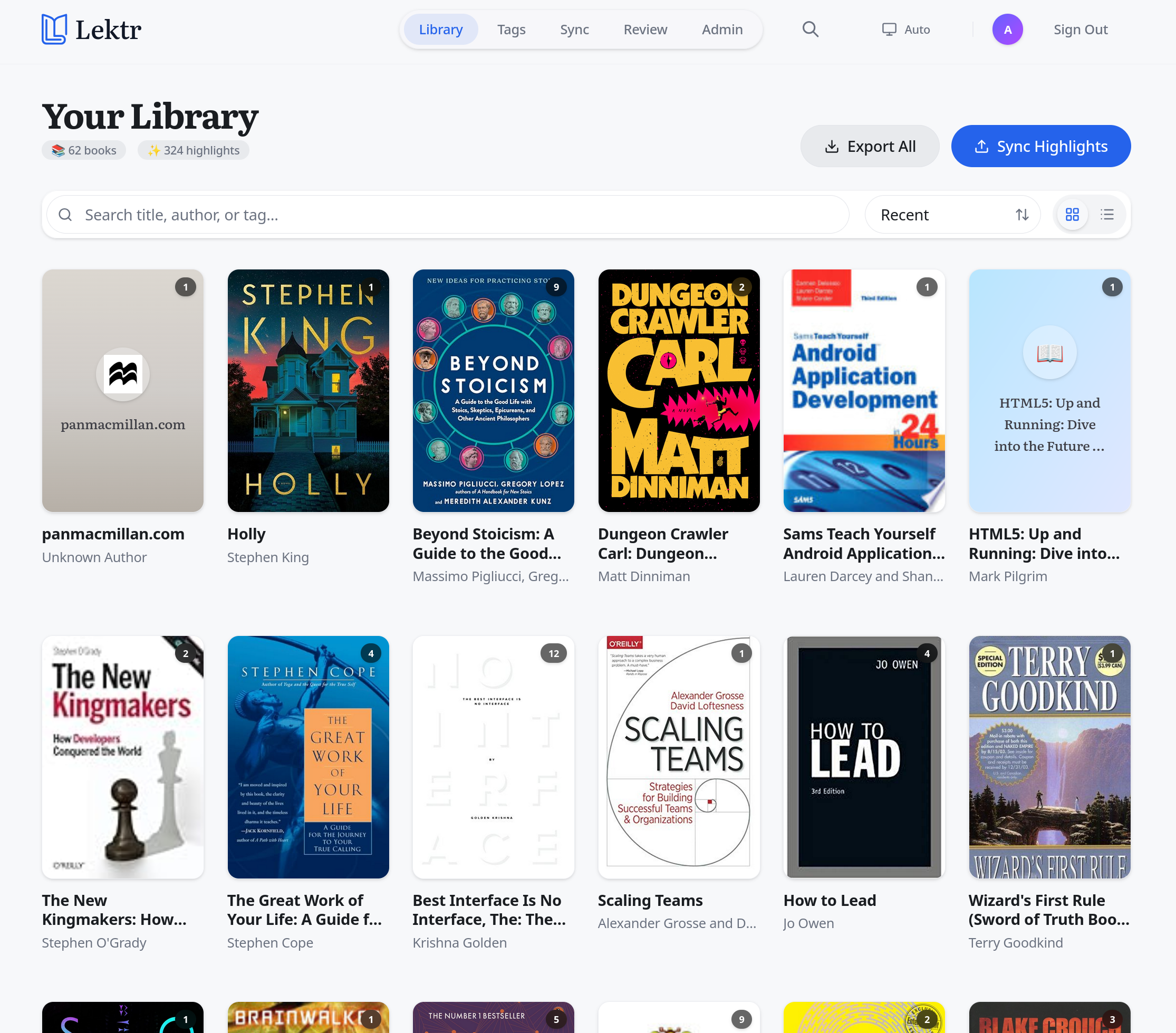Open the Admin tab
This screenshot has height=1033, width=1176.
[x=721, y=30]
